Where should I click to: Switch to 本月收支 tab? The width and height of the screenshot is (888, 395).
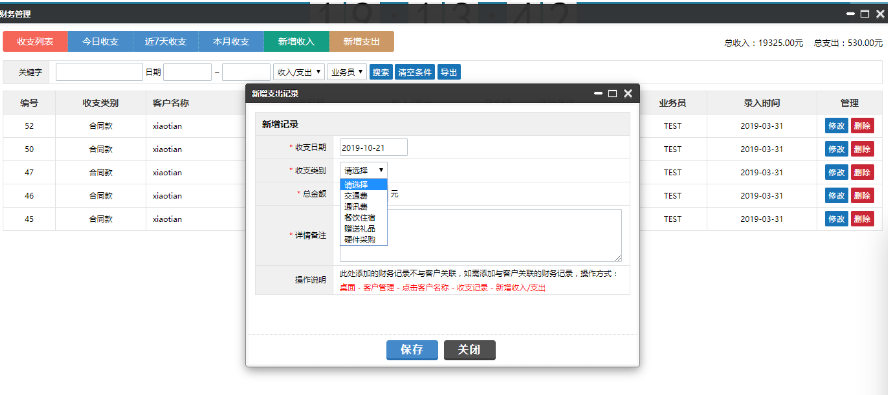(230, 41)
